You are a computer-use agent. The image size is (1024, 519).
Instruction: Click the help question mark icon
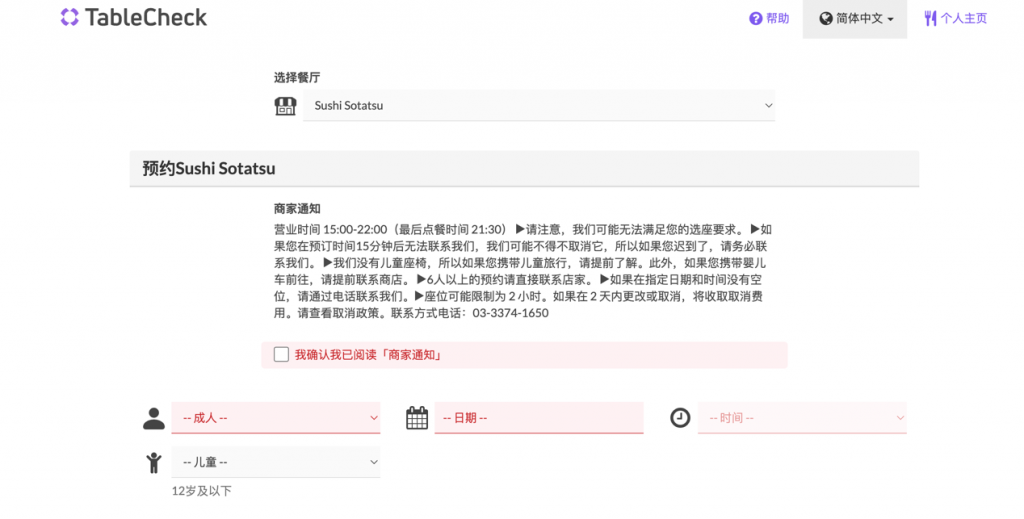(x=756, y=18)
